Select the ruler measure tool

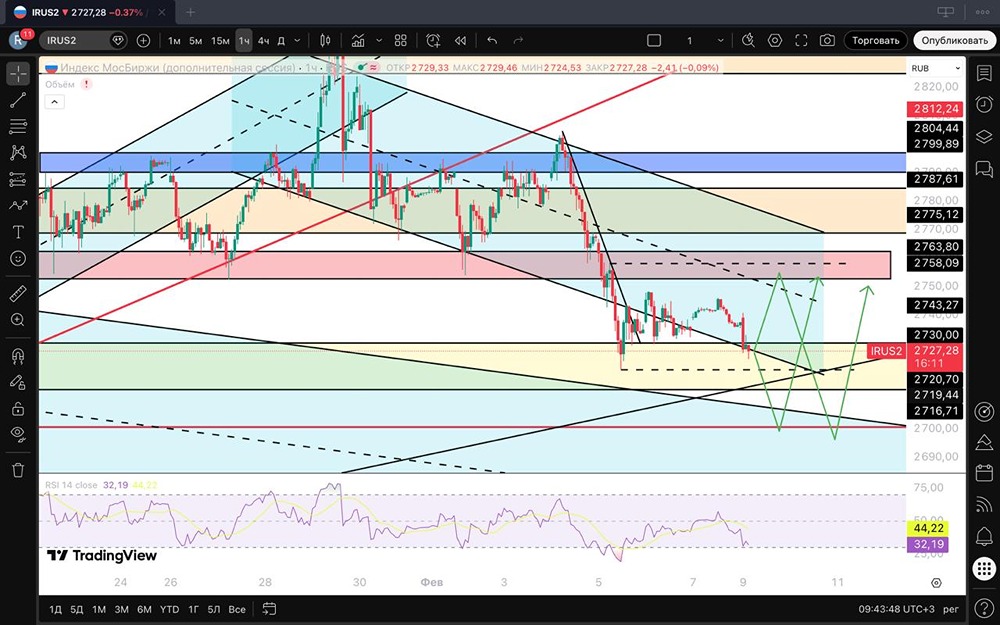point(18,294)
